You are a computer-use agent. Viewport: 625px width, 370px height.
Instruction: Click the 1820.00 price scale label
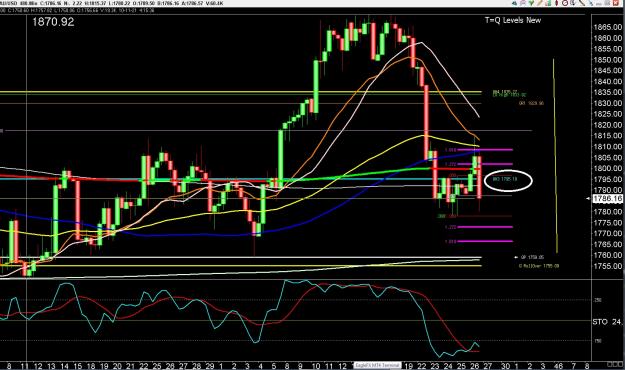(x=608, y=125)
